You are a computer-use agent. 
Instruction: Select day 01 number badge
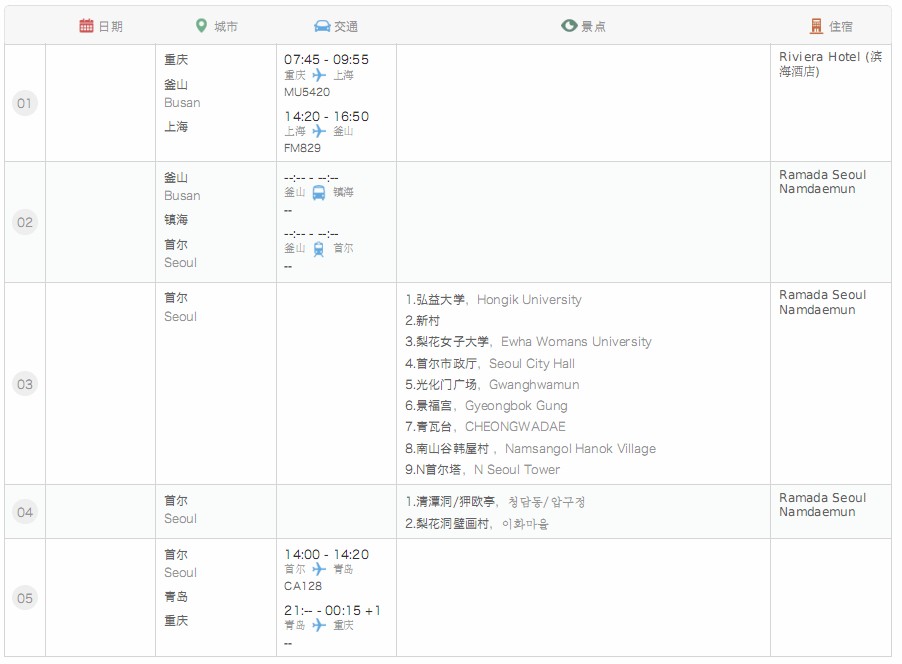[x=25, y=103]
